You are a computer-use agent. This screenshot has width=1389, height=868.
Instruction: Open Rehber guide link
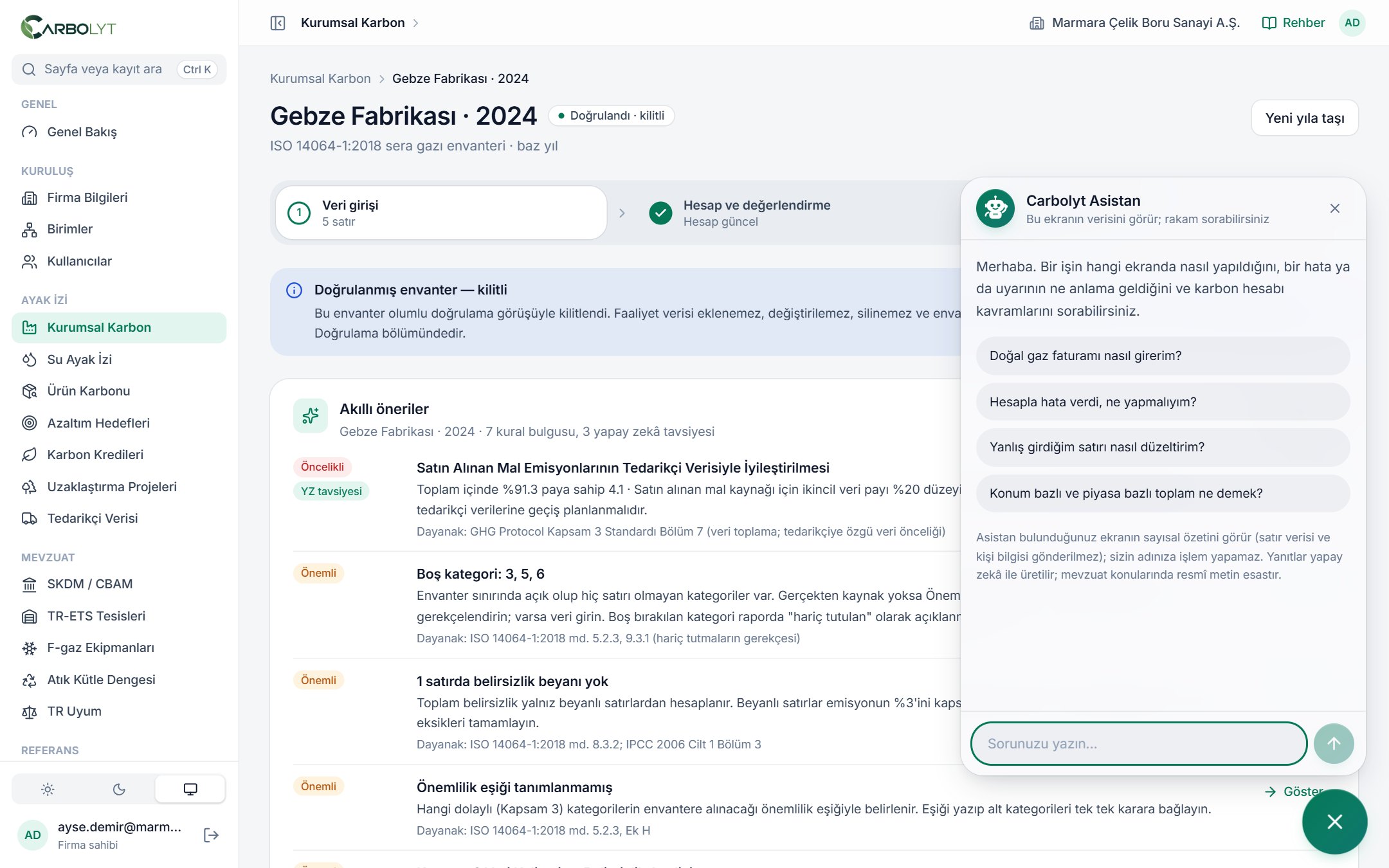(1293, 23)
